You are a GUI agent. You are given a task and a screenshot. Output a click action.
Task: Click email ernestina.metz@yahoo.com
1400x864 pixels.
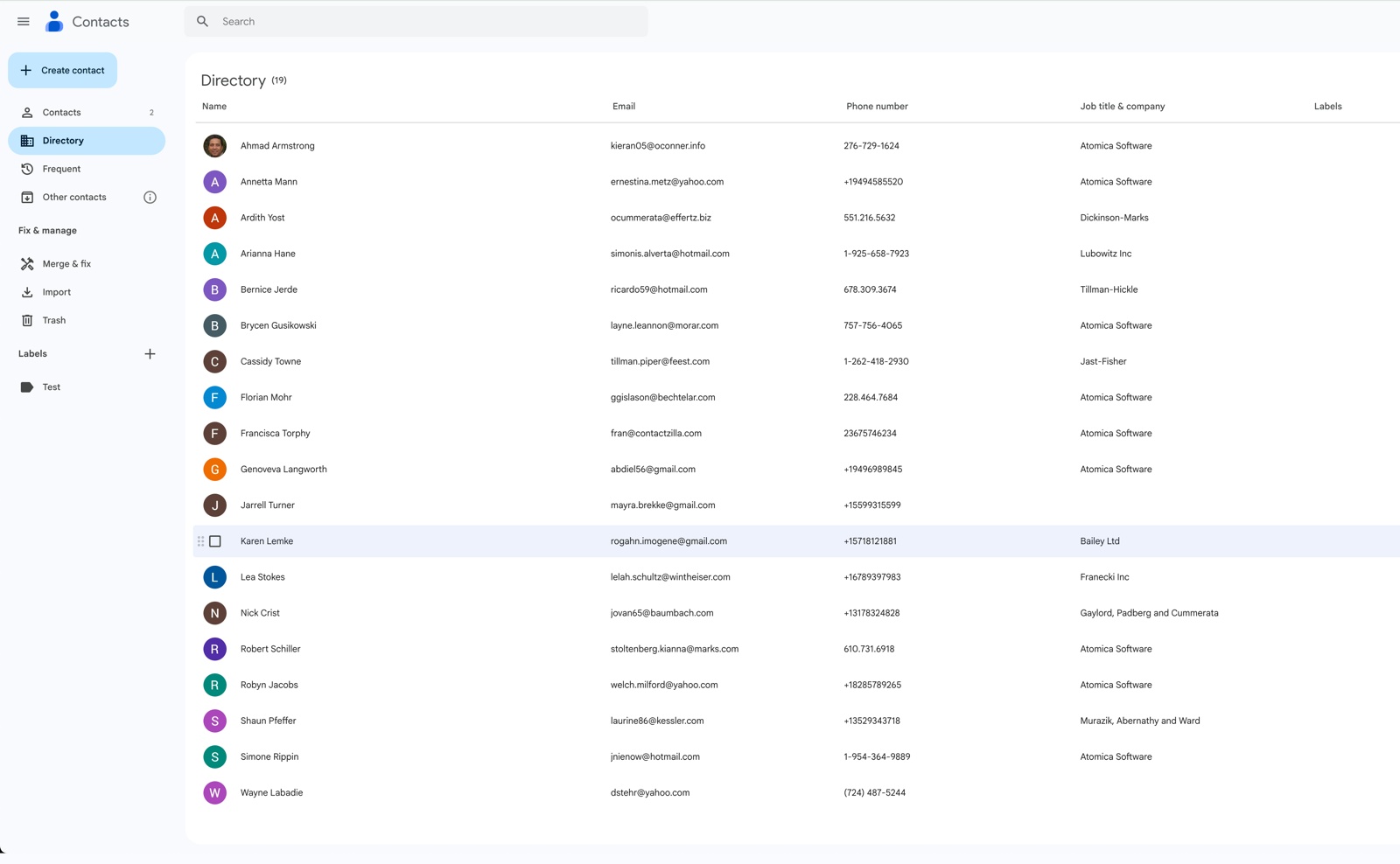[667, 182]
